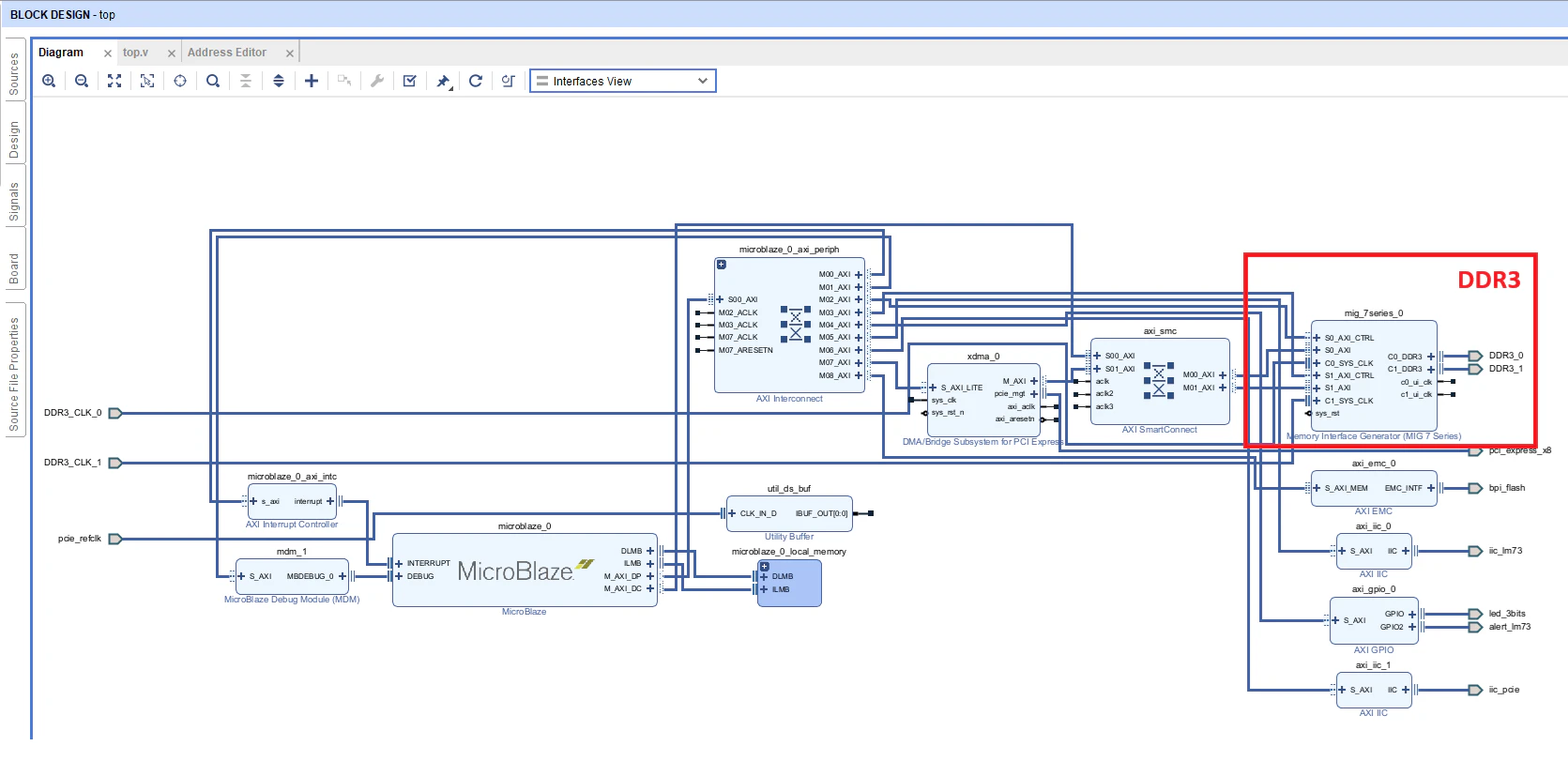Open Source File Properties side tab
The width and height of the screenshot is (1568, 761).
click(14, 373)
